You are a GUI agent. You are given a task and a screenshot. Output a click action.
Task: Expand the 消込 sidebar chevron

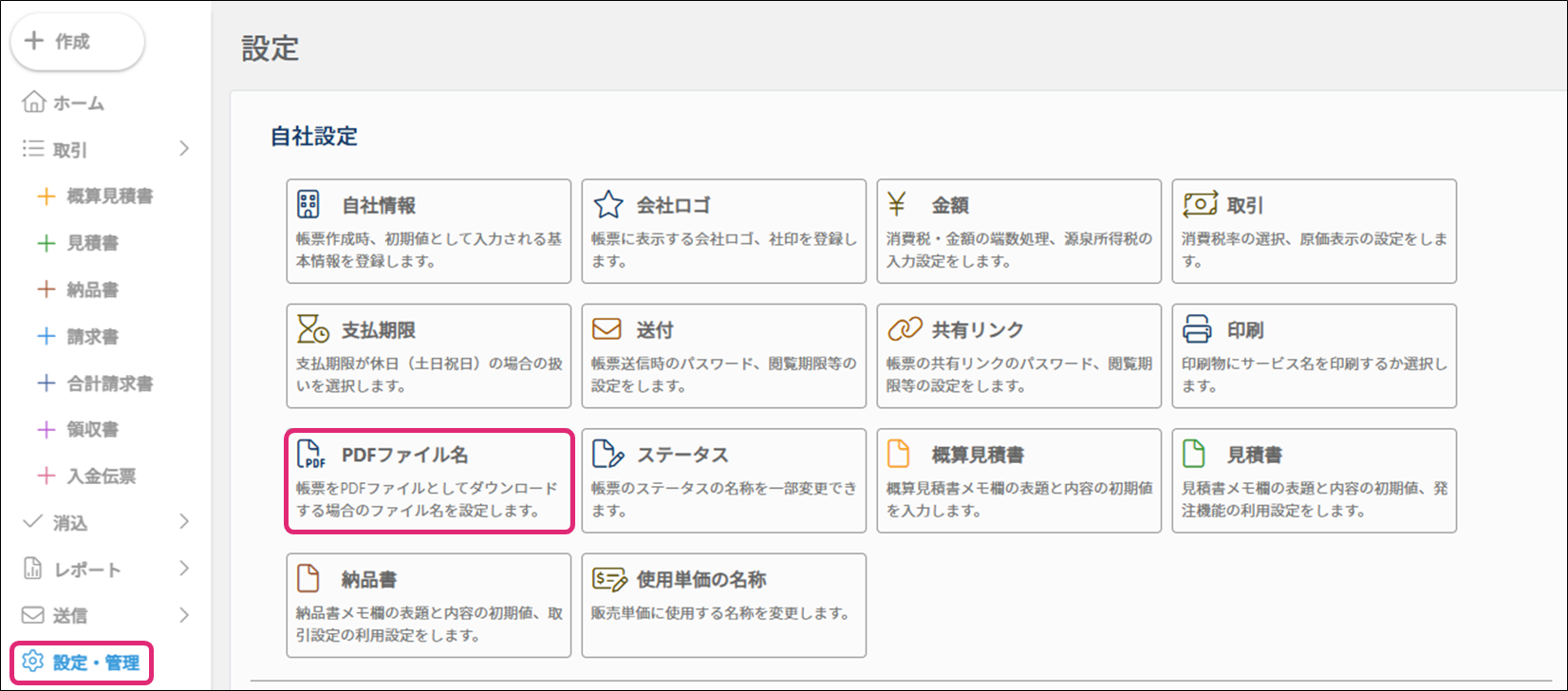184,522
